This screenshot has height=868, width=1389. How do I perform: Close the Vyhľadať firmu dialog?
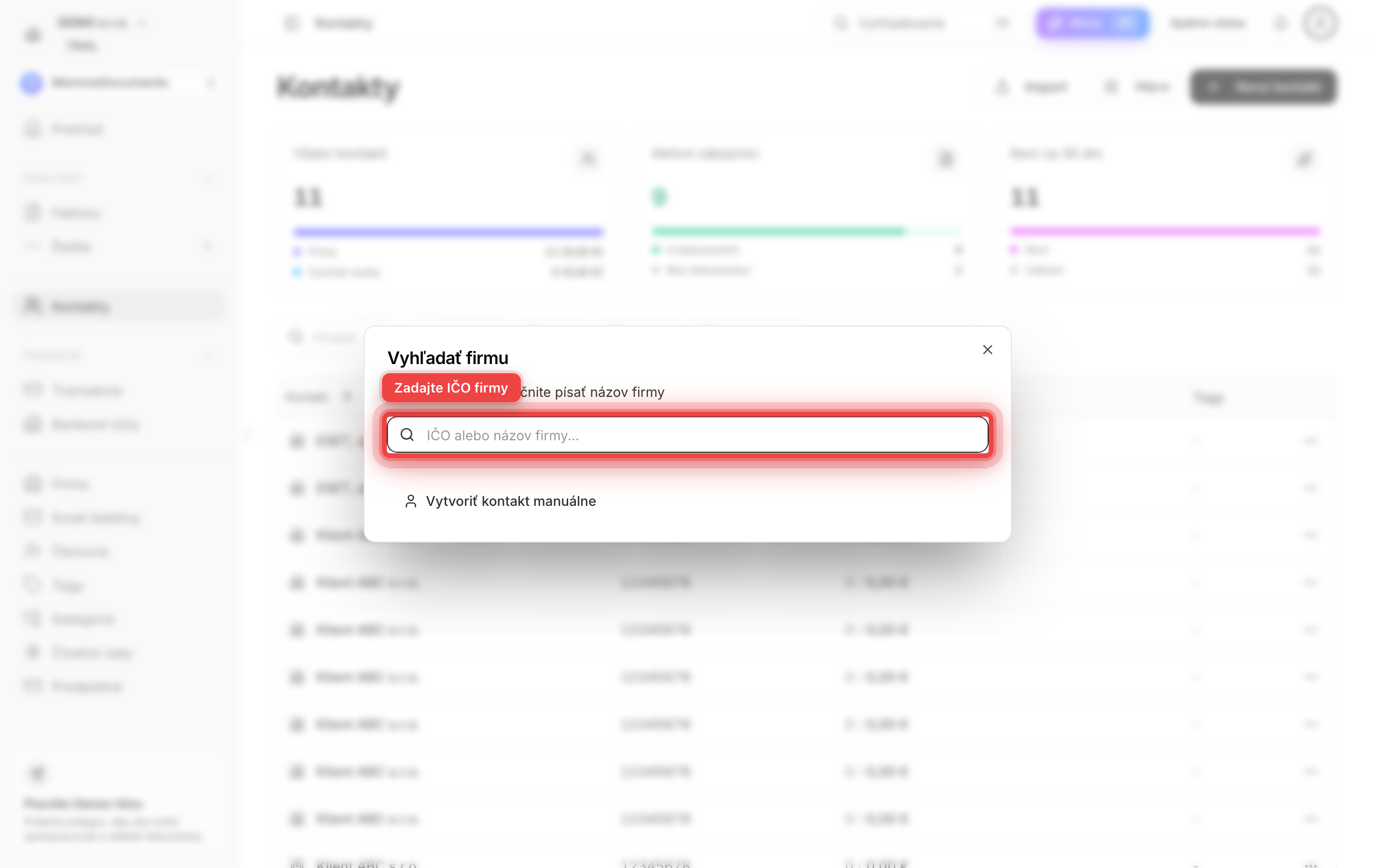coord(987,350)
